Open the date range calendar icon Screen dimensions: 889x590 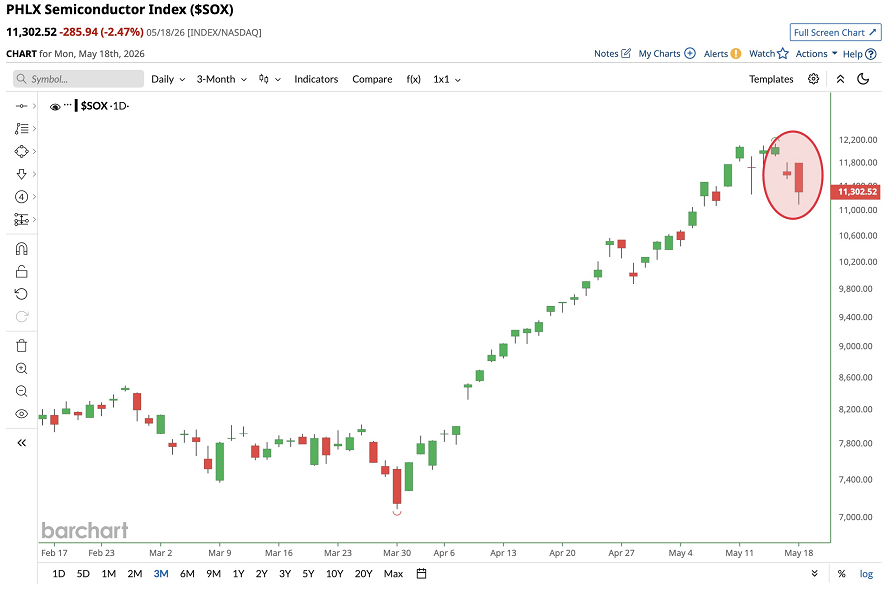pyautogui.click(x=421, y=574)
